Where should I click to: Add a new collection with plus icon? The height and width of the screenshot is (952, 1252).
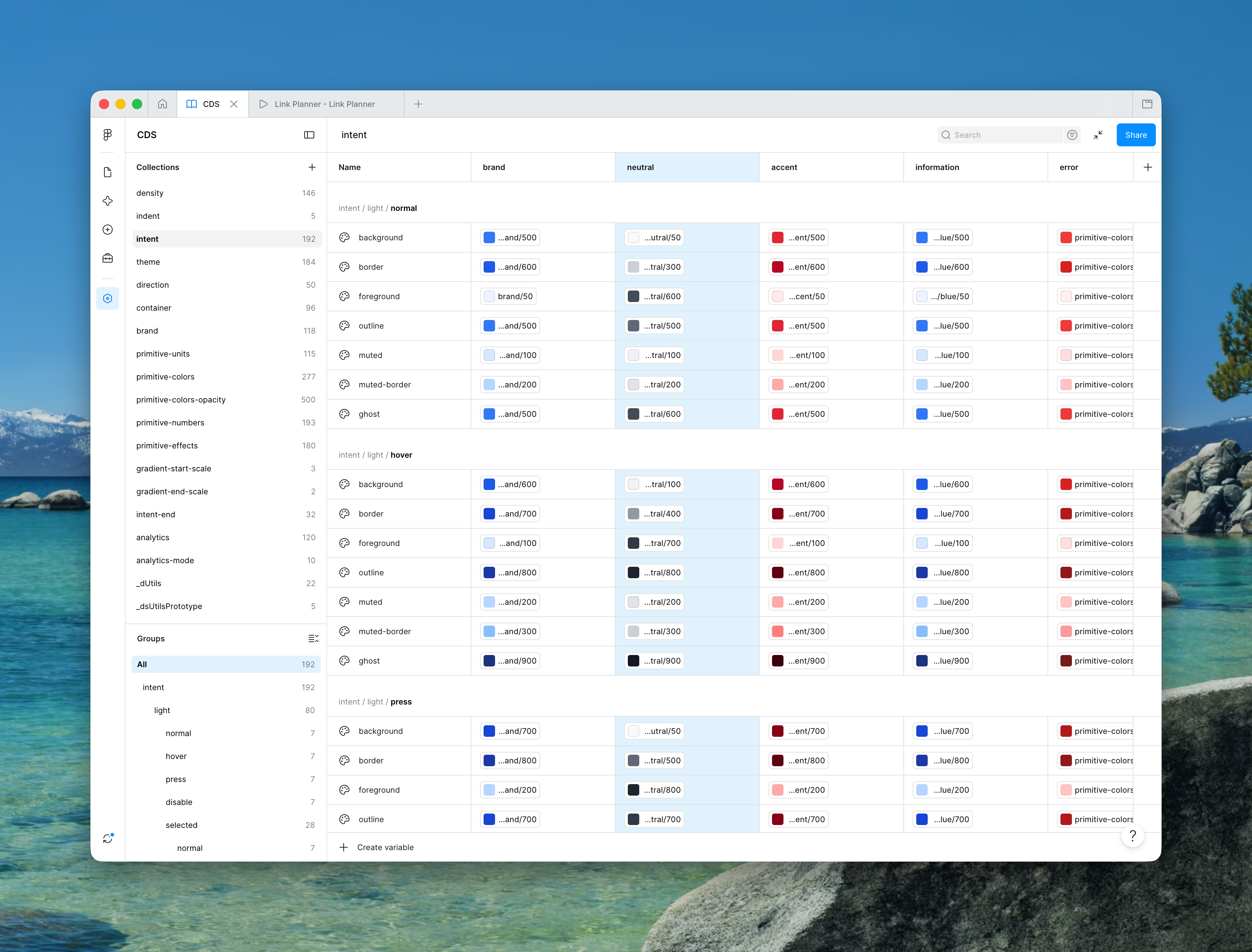312,167
